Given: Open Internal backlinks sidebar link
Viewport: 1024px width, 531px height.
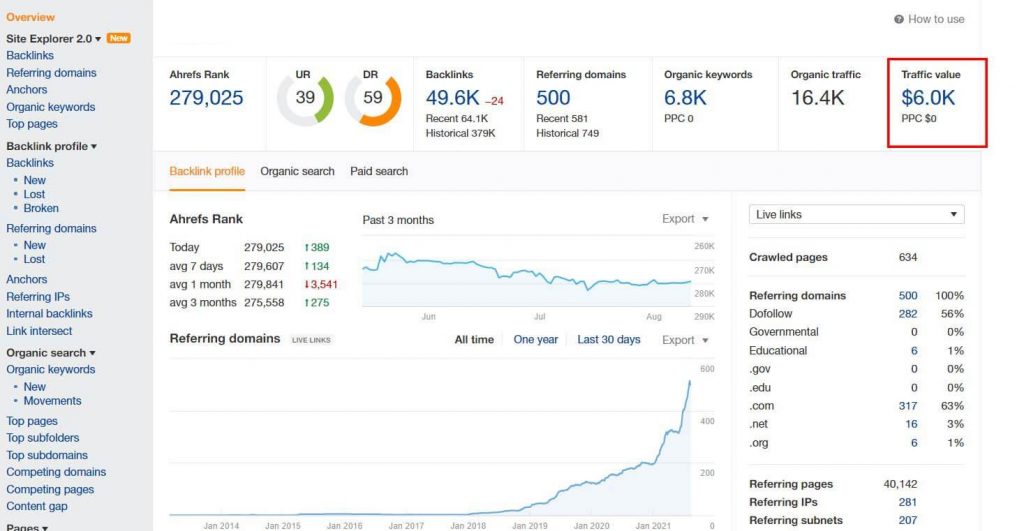Looking at the screenshot, I should 49,314.
